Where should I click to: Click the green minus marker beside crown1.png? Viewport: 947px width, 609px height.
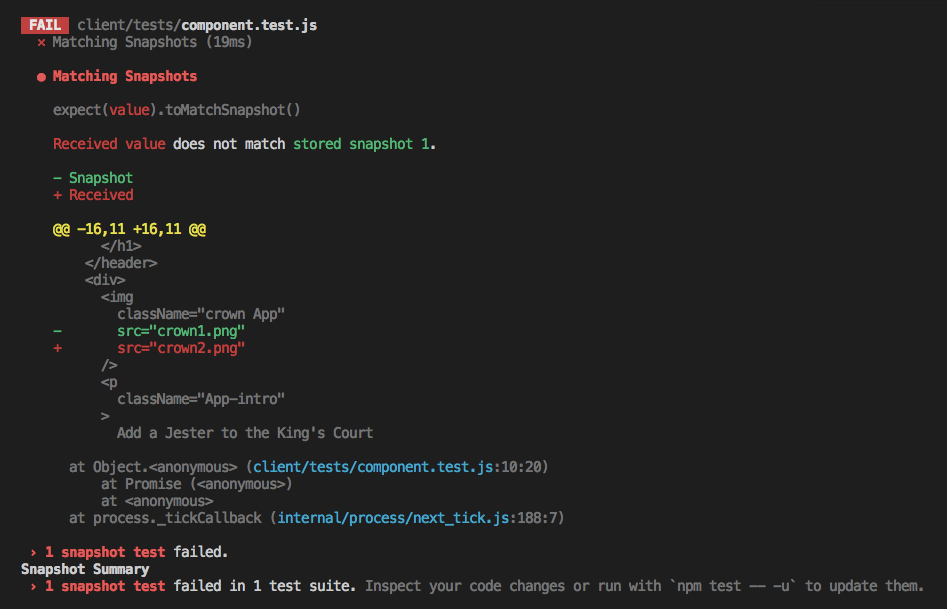(57, 331)
